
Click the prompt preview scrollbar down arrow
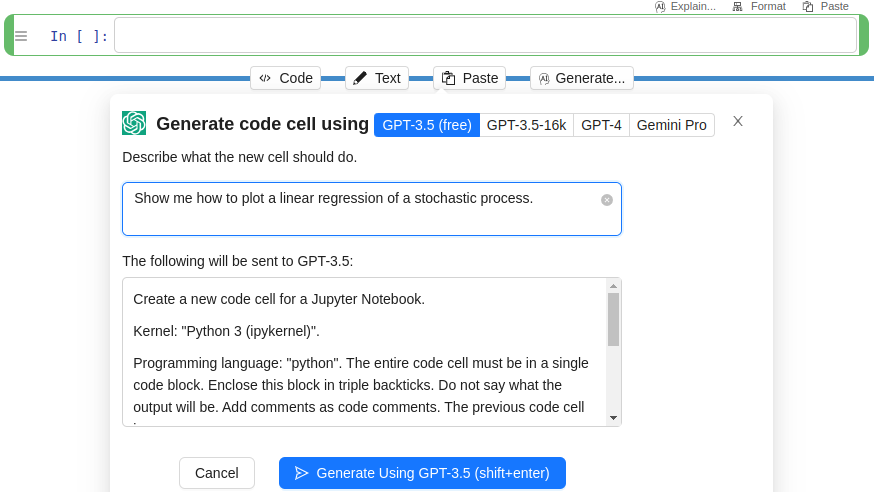tap(613, 417)
